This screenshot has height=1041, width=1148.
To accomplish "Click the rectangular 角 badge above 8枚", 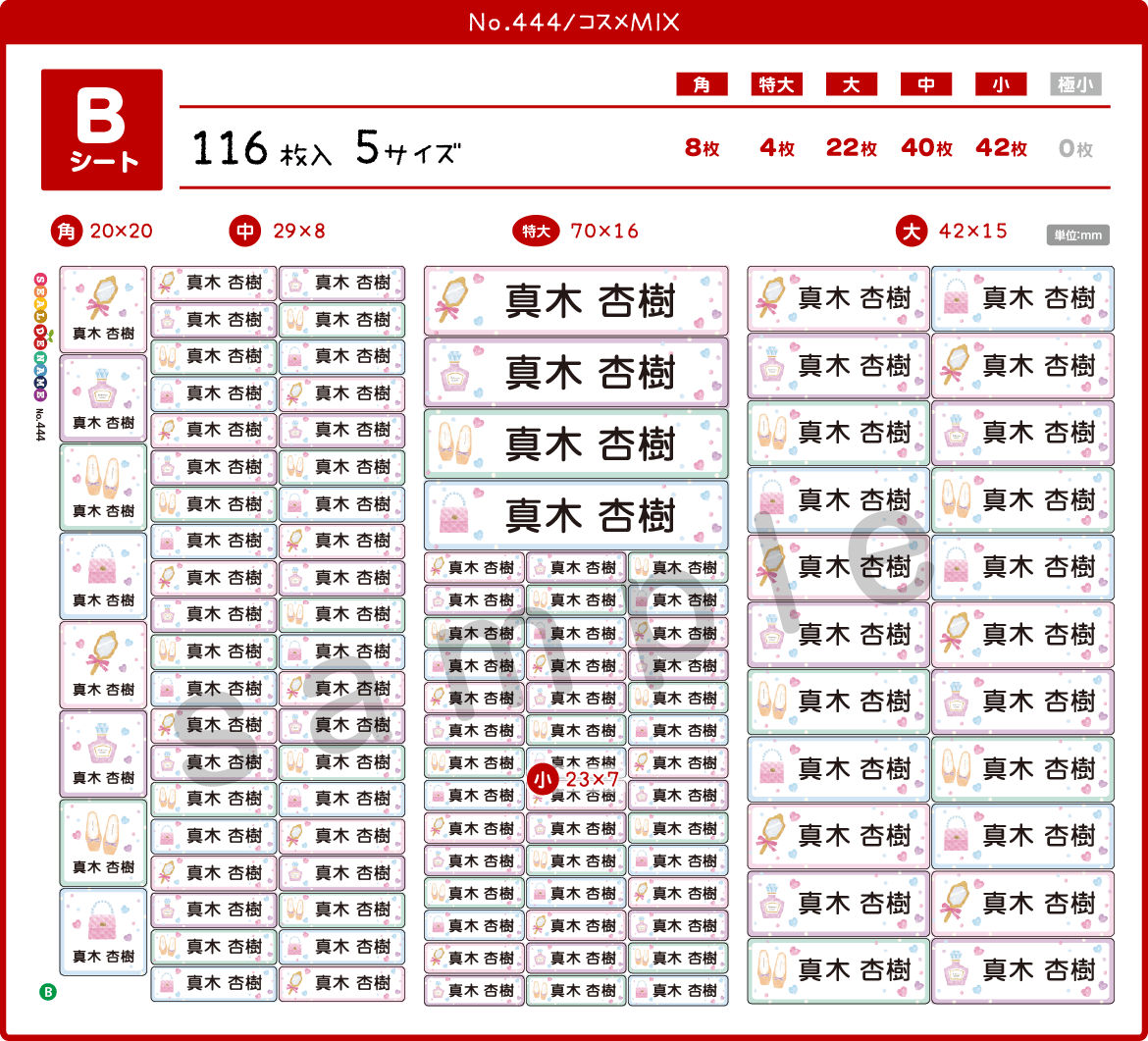I will tap(702, 85).
